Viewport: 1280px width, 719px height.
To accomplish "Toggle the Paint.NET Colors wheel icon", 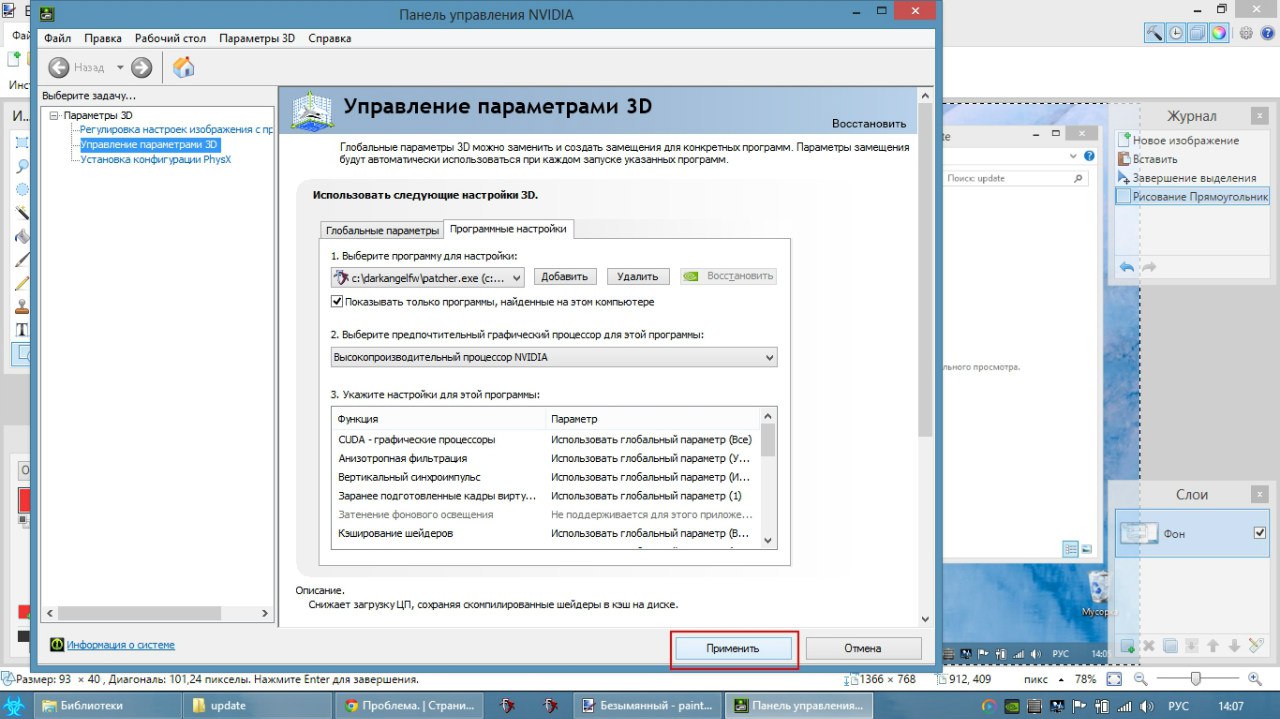I will pos(1219,32).
